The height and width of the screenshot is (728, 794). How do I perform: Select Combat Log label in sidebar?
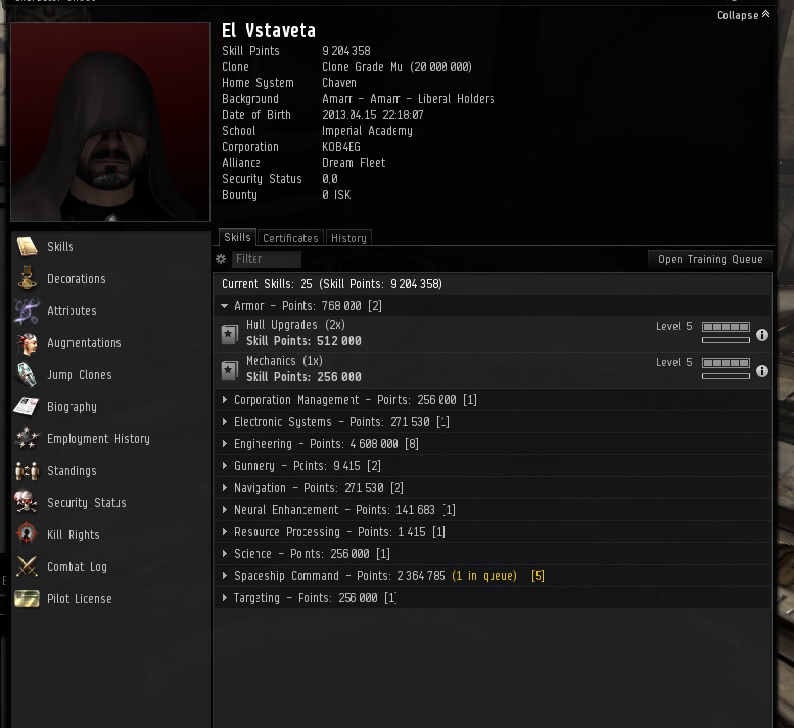tap(77, 567)
